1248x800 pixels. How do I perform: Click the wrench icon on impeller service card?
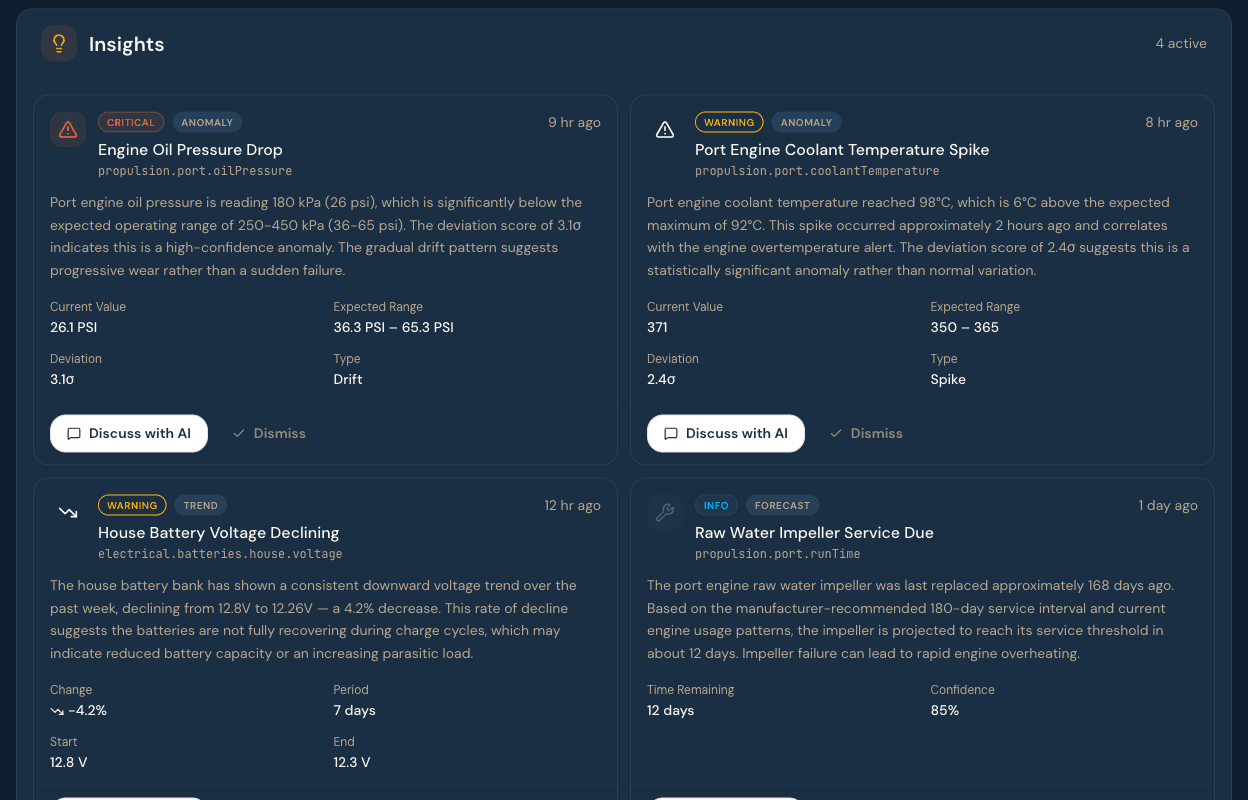point(664,512)
